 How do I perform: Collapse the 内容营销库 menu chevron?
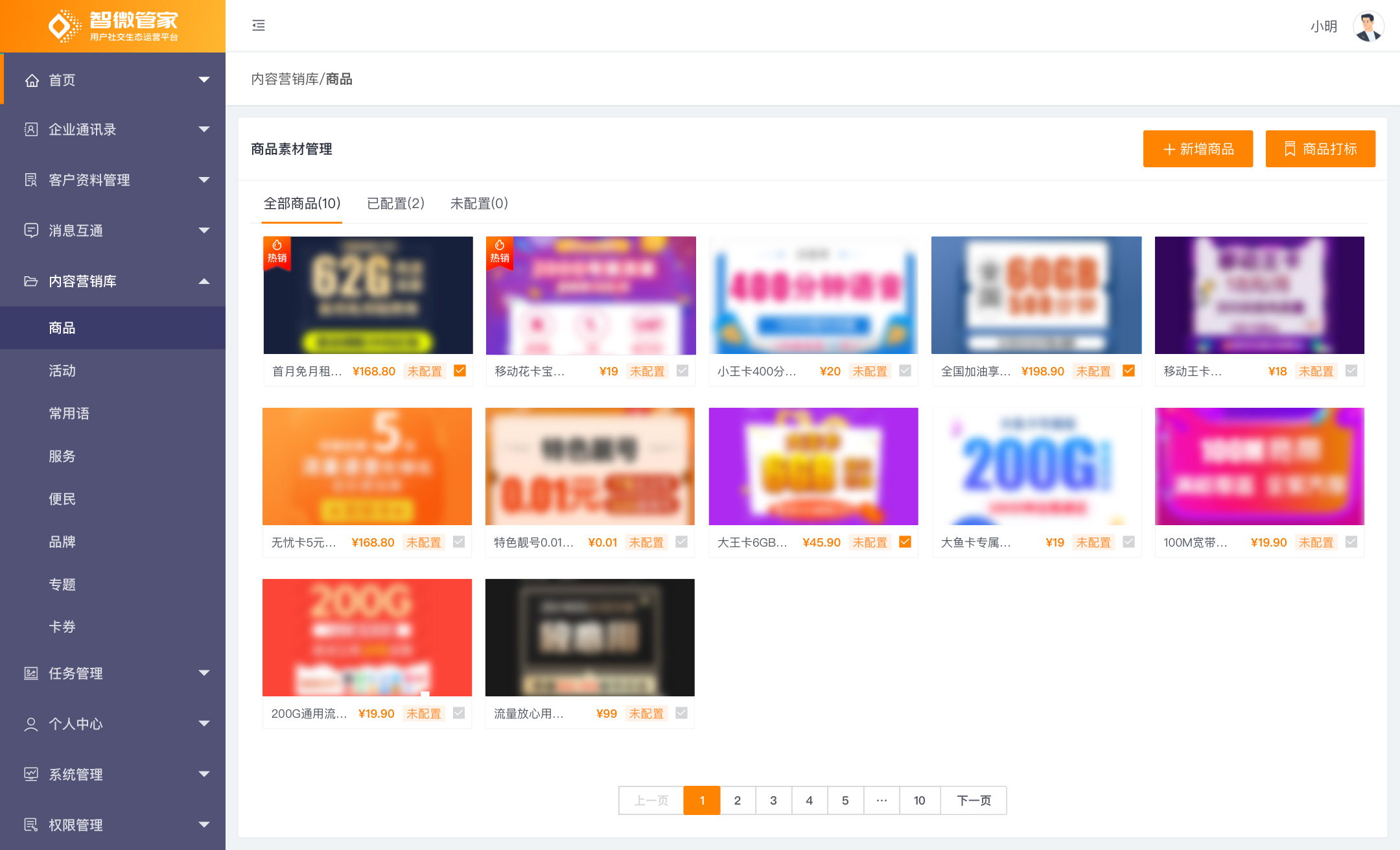coord(204,281)
